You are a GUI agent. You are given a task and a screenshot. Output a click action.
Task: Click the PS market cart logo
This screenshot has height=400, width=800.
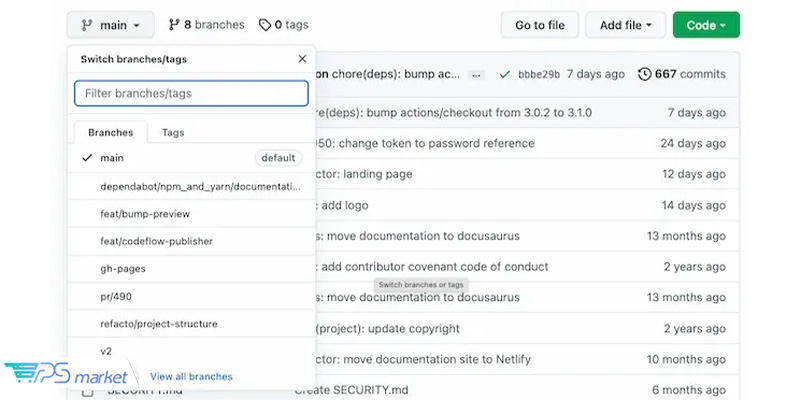[23, 372]
